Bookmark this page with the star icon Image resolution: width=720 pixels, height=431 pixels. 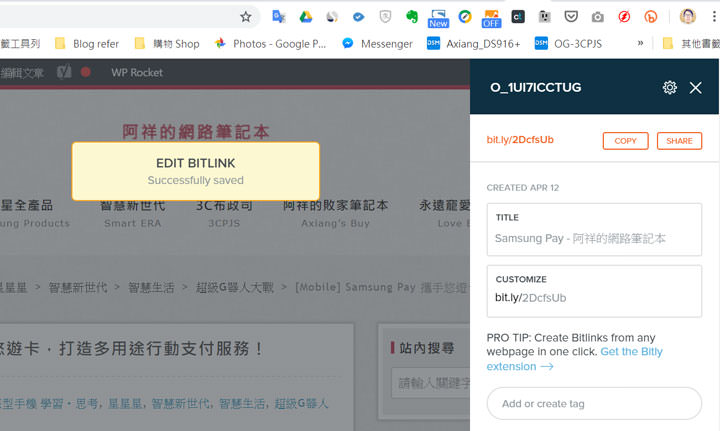(x=246, y=17)
